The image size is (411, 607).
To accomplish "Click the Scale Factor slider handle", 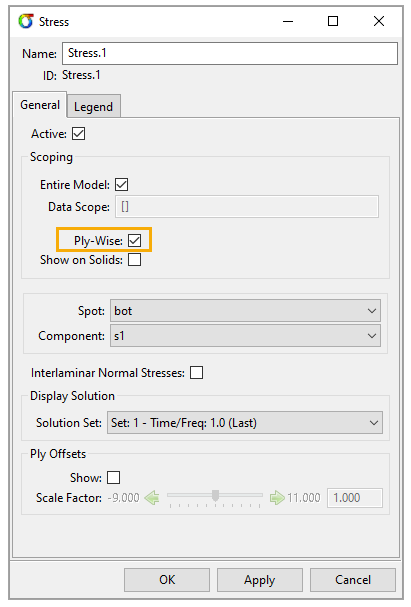I will [x=216, y=495].
